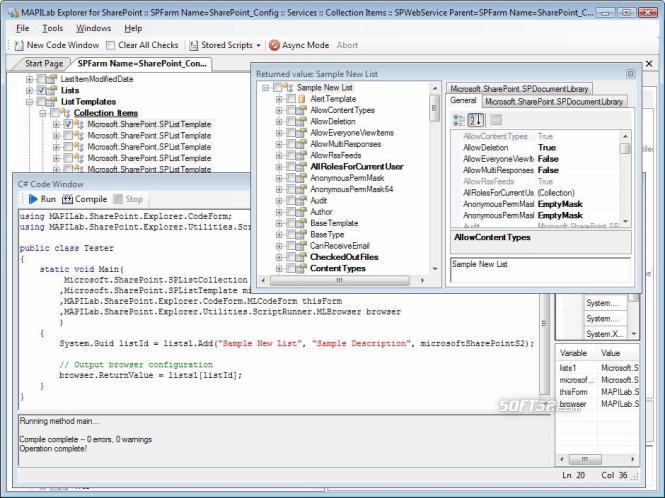Click the Stop icon in code window
The width and height of the screenshot is (665, 498).
click(x=118, y=199)
